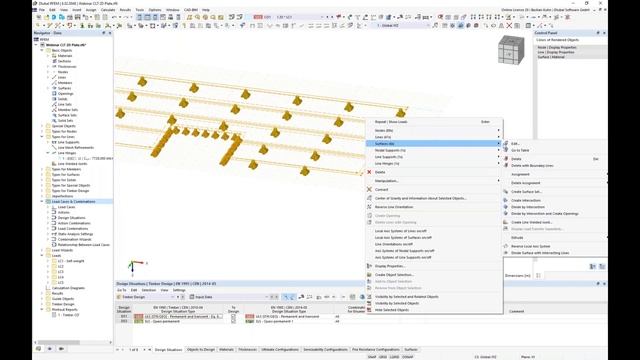
Task: Click the axis gizmo in the viewport corner
Action: coord(136,266)
